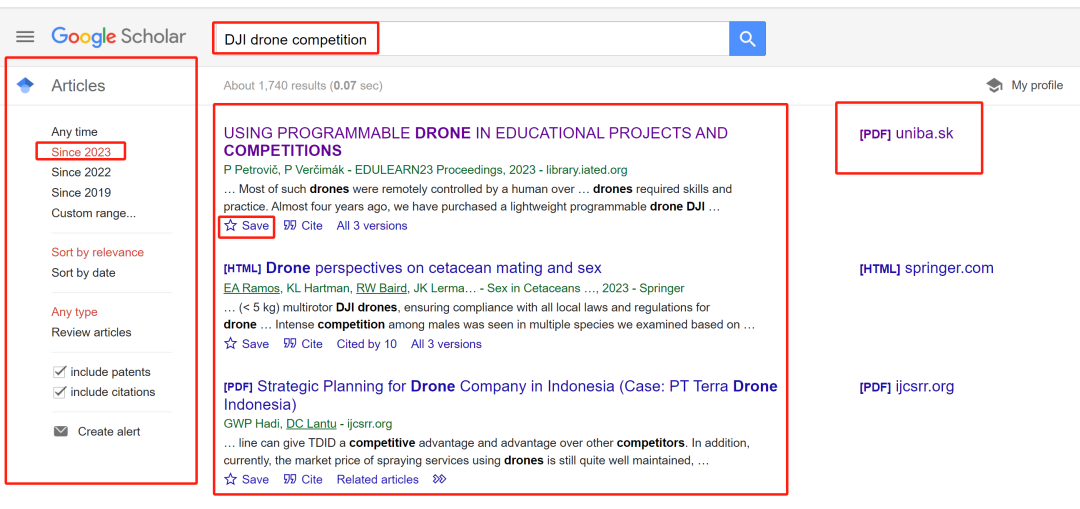Click the double-arrow more icon on third result
The image size is (1080, 509).
[439, 480]
